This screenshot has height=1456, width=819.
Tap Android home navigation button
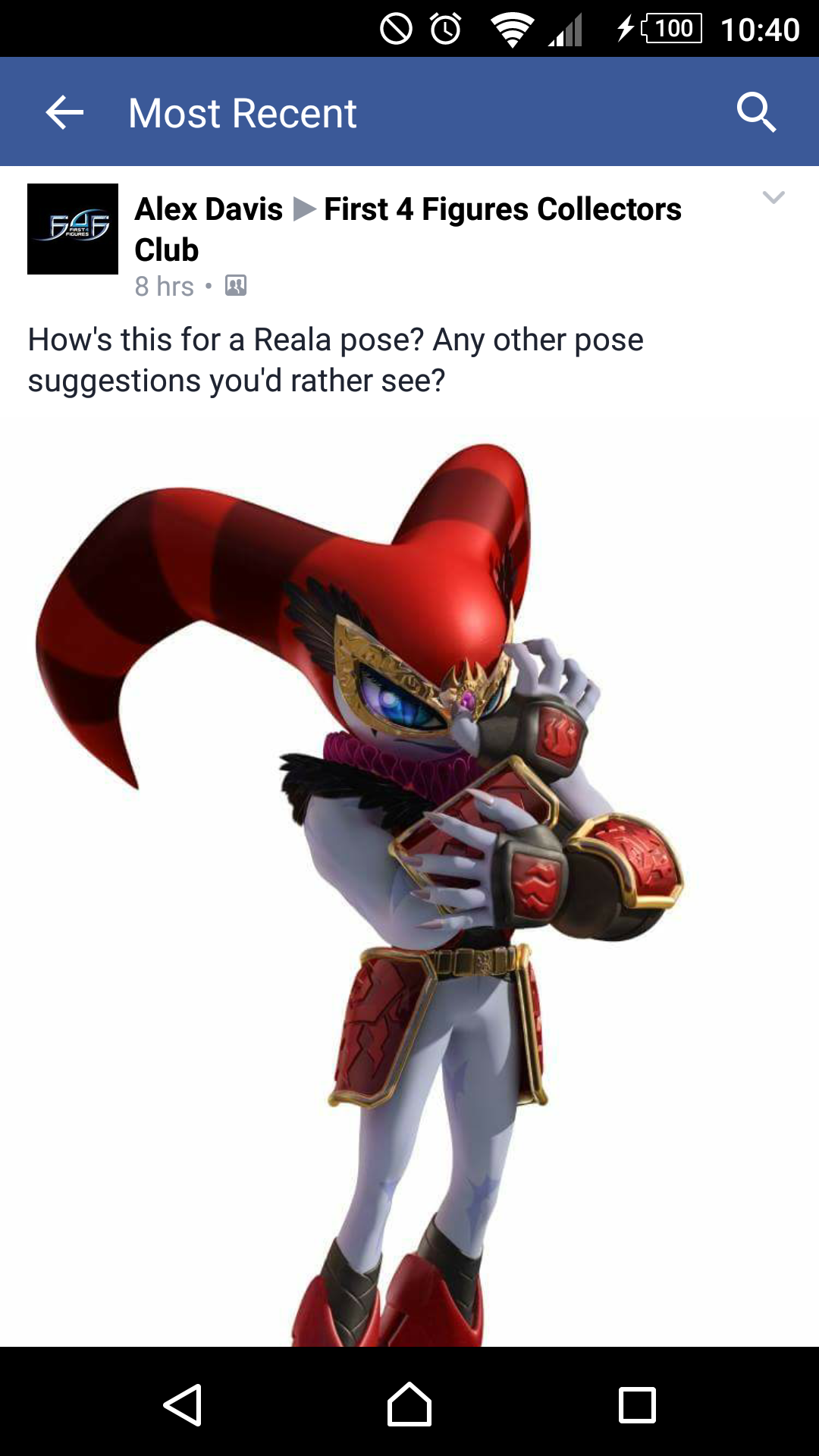(409, 1404)
